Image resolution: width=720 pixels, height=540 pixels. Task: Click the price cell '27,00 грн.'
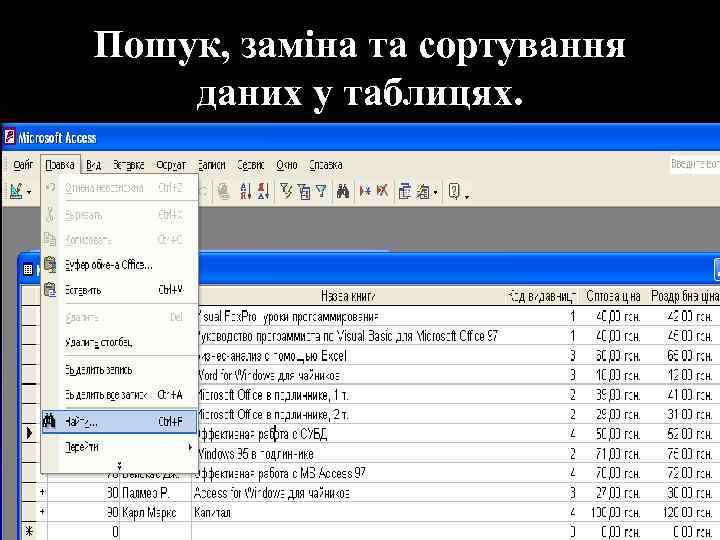(x=613, y=493)
